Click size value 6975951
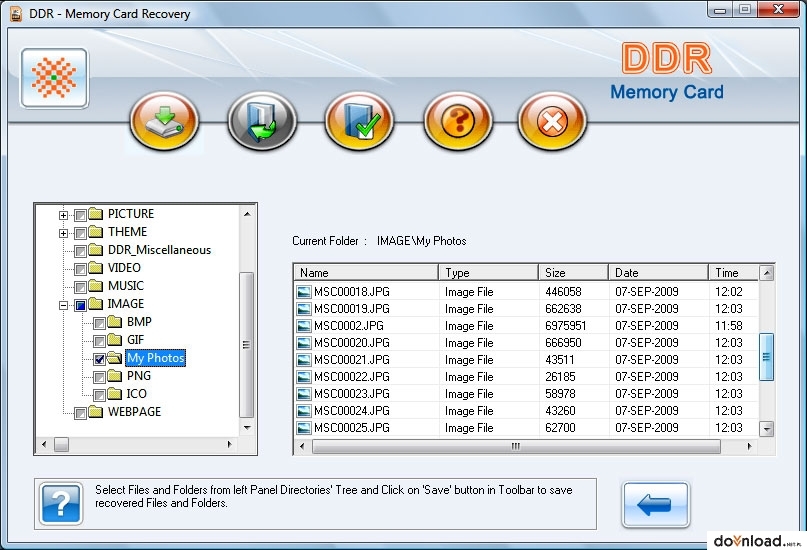807x550 pixels. (x=566, y=326)
